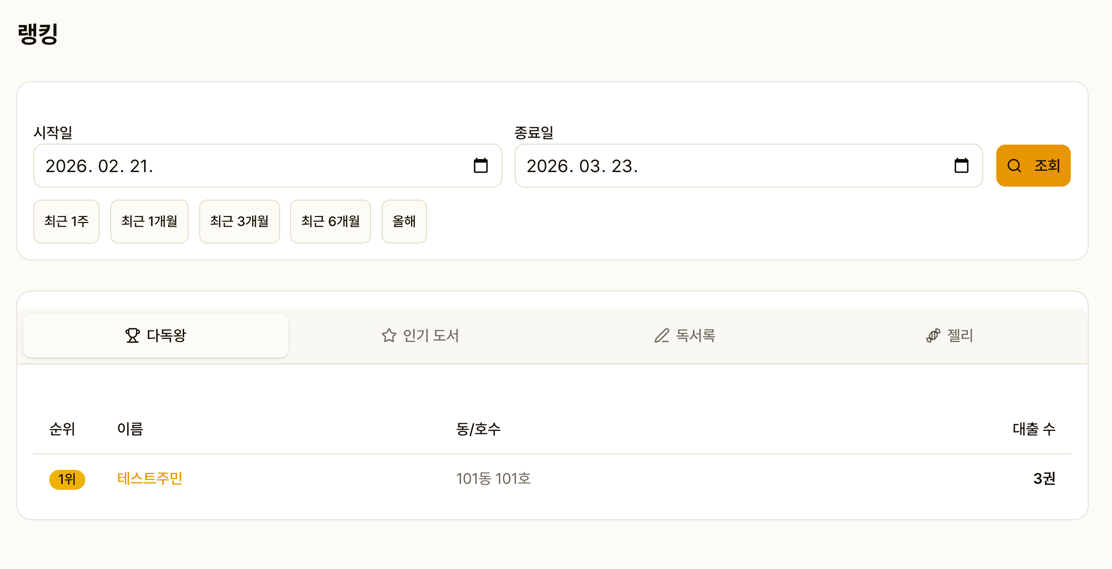Click the 대출 수 column header
The width and height of the screenshot is (1112, 569).
pyautogui.click(x=1033, y=429)
